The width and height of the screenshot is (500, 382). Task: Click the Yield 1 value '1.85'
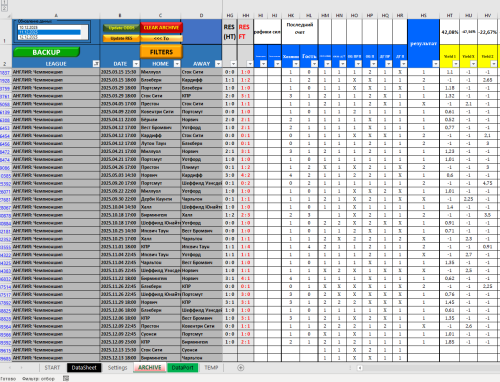pos(449,342)
